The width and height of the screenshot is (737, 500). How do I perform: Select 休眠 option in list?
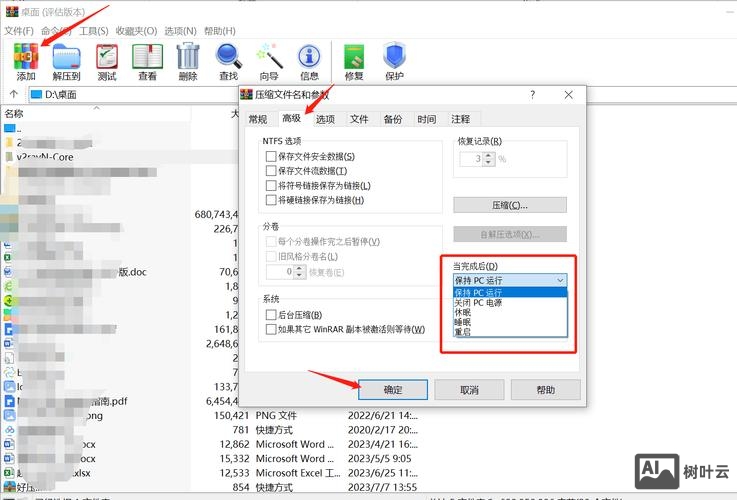(x=510, y=312)
